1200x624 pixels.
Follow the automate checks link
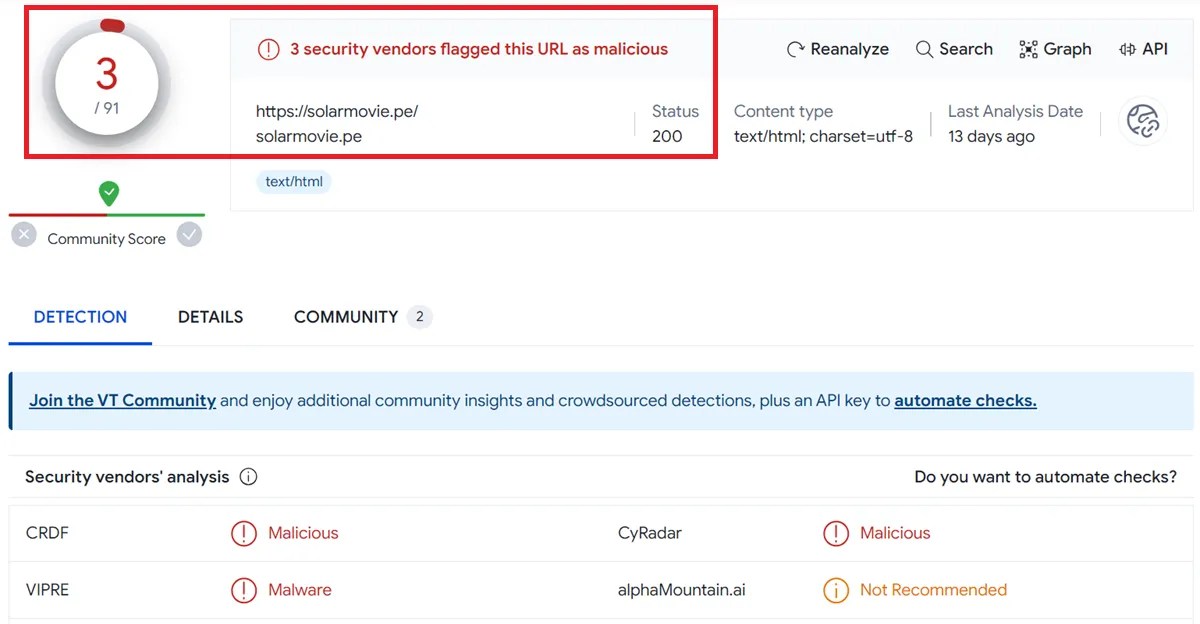coord(965,401)
